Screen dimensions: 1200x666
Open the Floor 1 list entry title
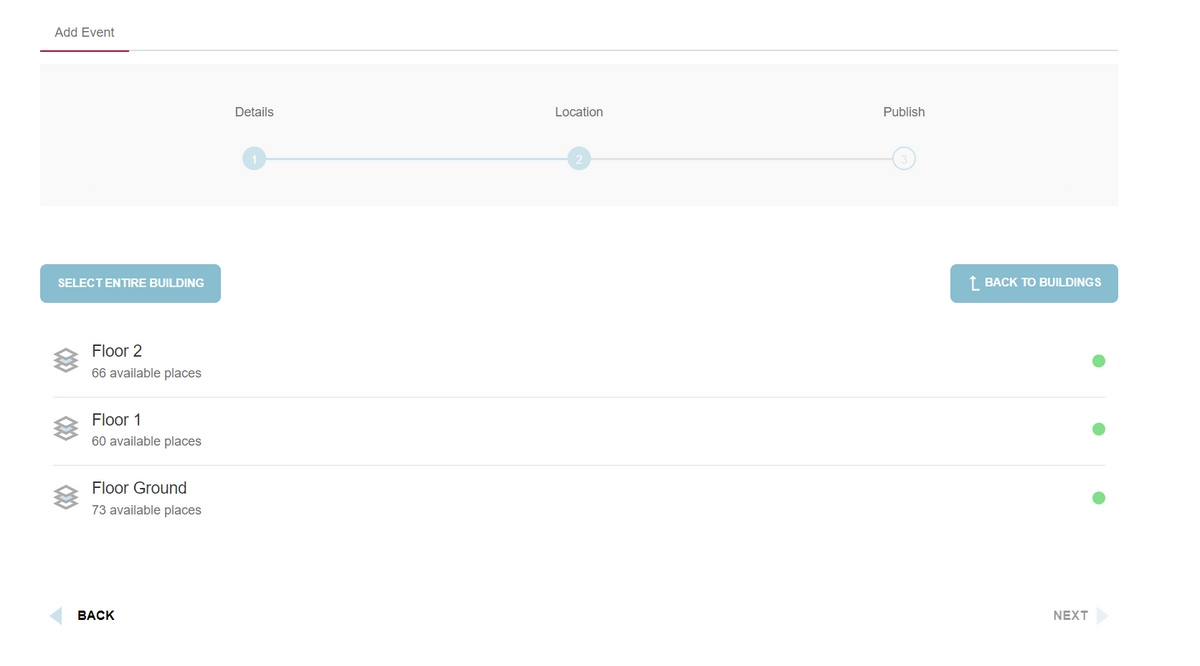coord(117,420)
